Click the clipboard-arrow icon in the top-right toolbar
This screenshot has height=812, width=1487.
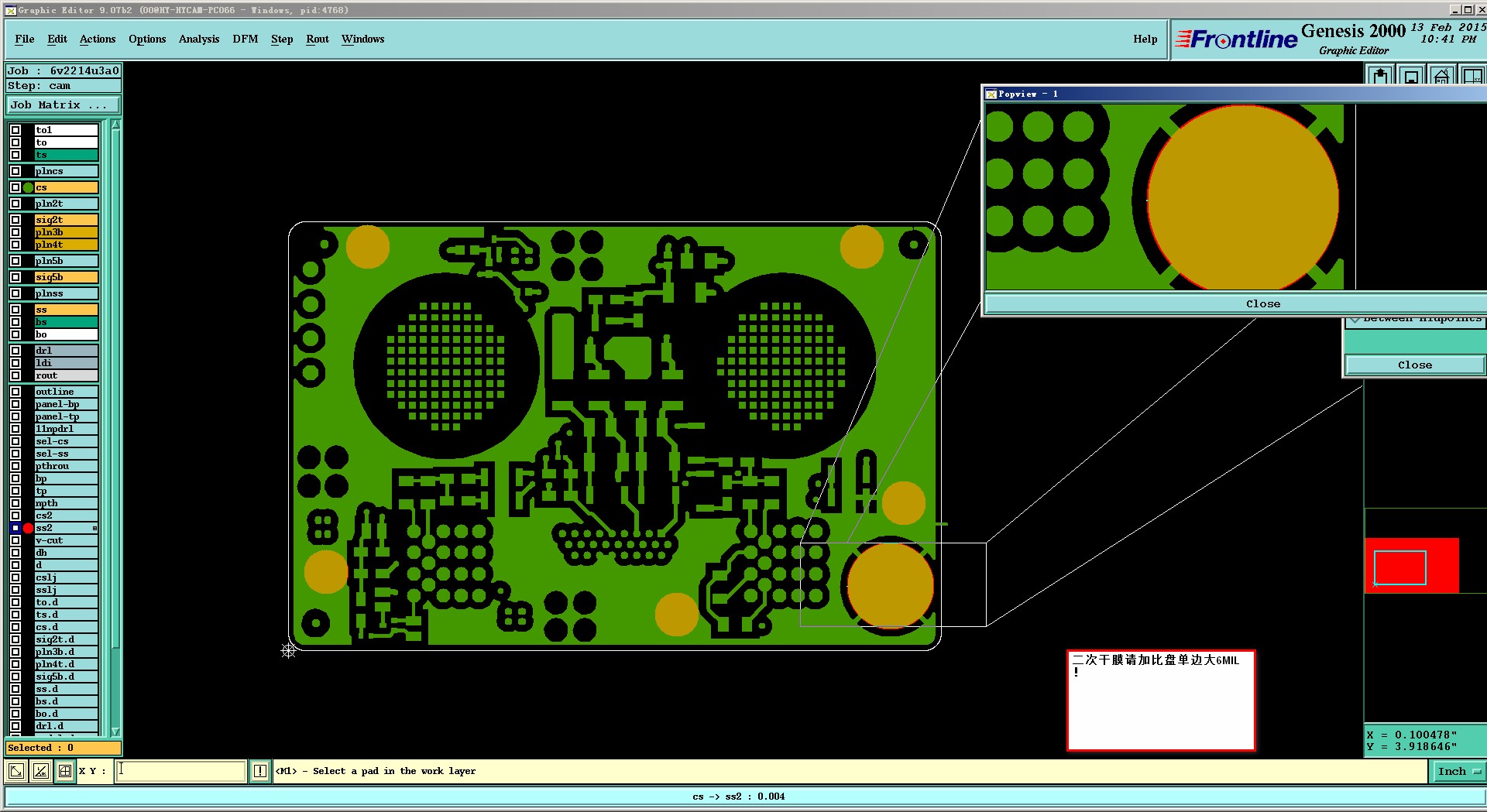coord(1380,75)
